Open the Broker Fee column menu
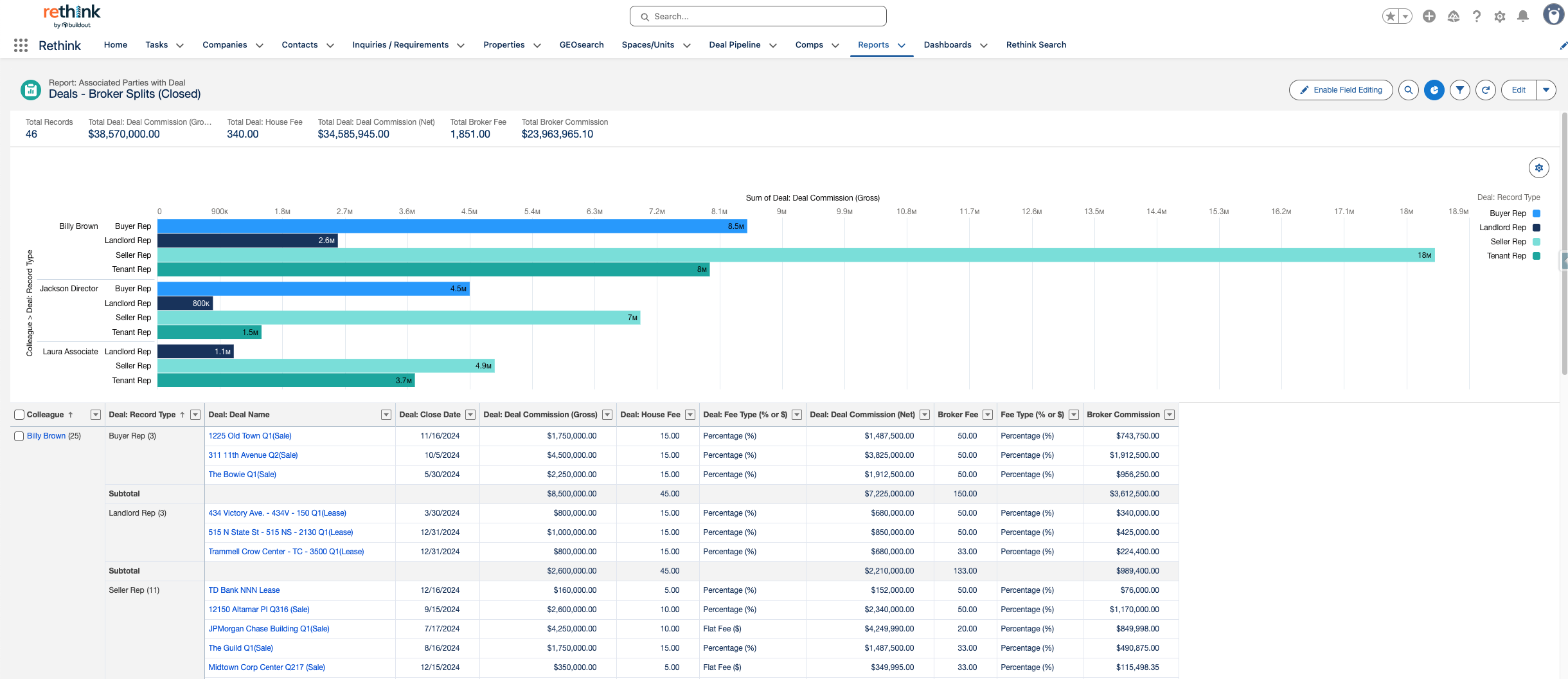 click(x=988, y=415)
